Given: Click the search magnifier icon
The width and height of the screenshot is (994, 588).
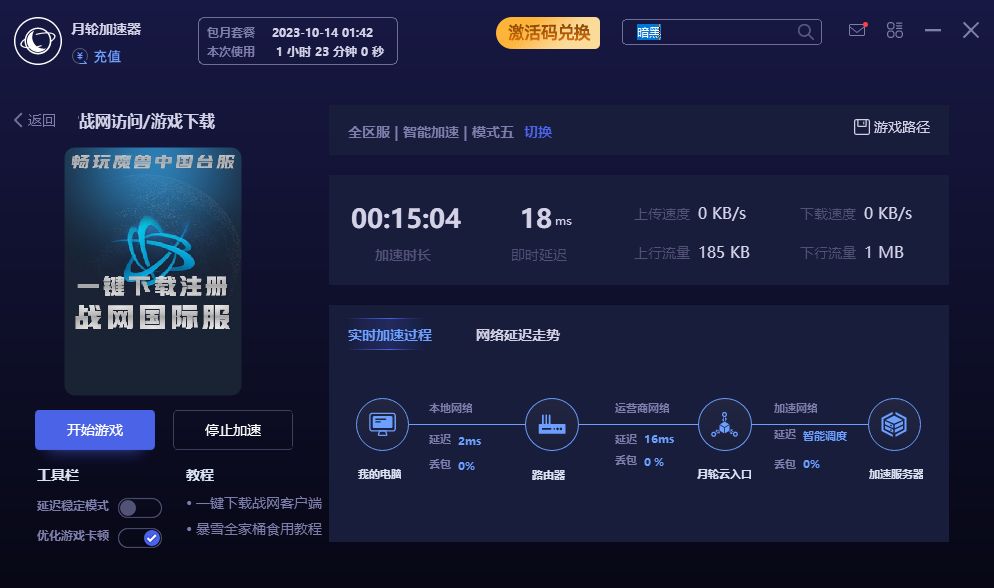Looking at the screenshot, I should click(805, 31).
